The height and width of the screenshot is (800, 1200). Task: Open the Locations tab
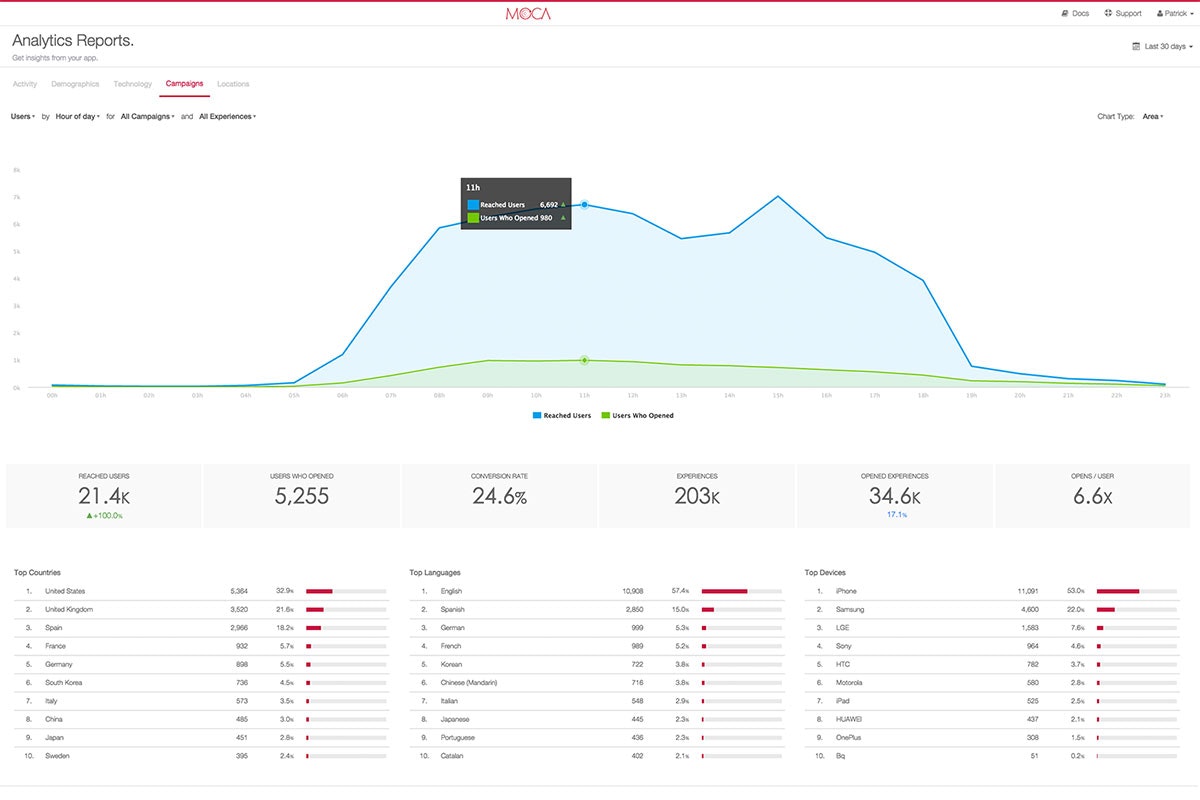click(x=233, y=84)
